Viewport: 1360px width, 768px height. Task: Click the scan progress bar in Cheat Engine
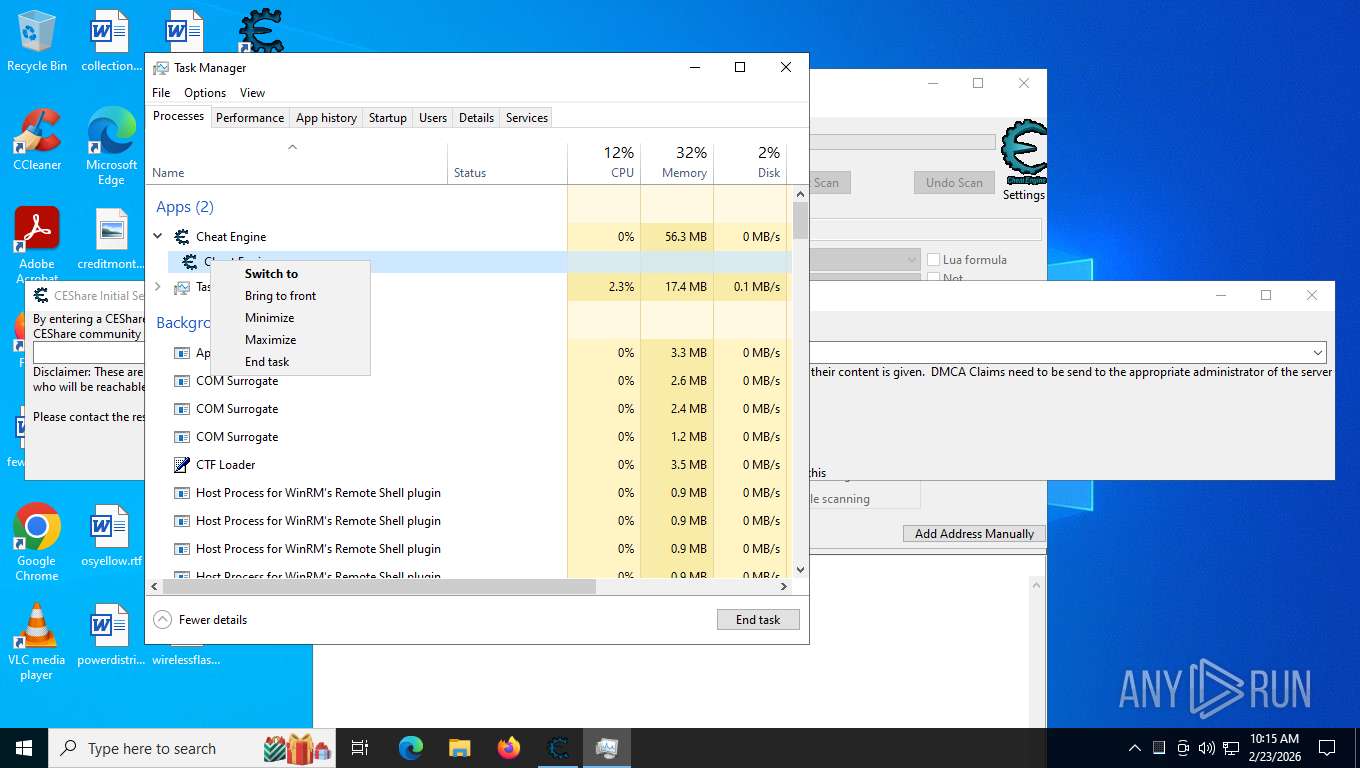point(902,143)
